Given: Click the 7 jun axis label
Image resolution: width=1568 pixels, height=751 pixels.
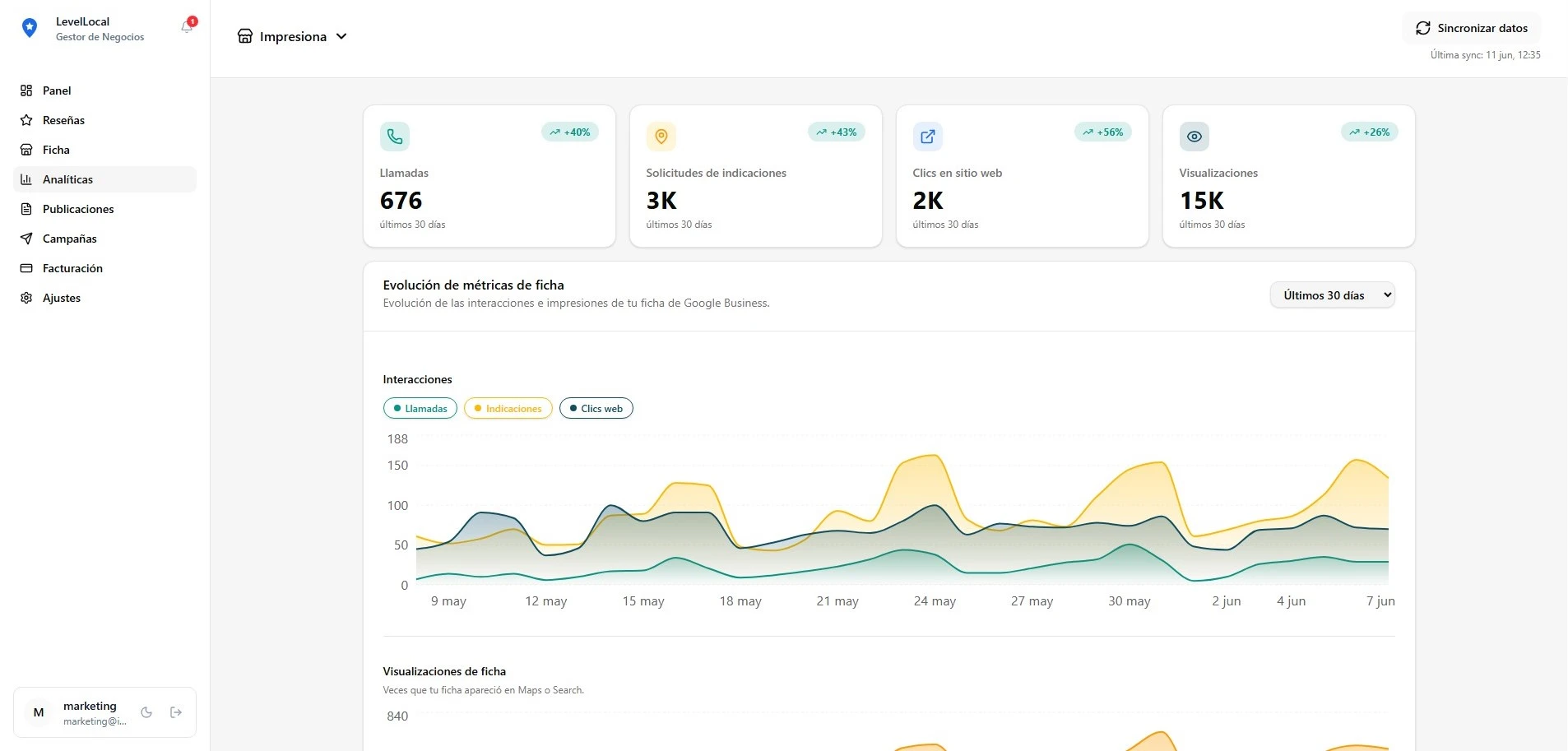Looking at the screenshot, I should 1380,601.
